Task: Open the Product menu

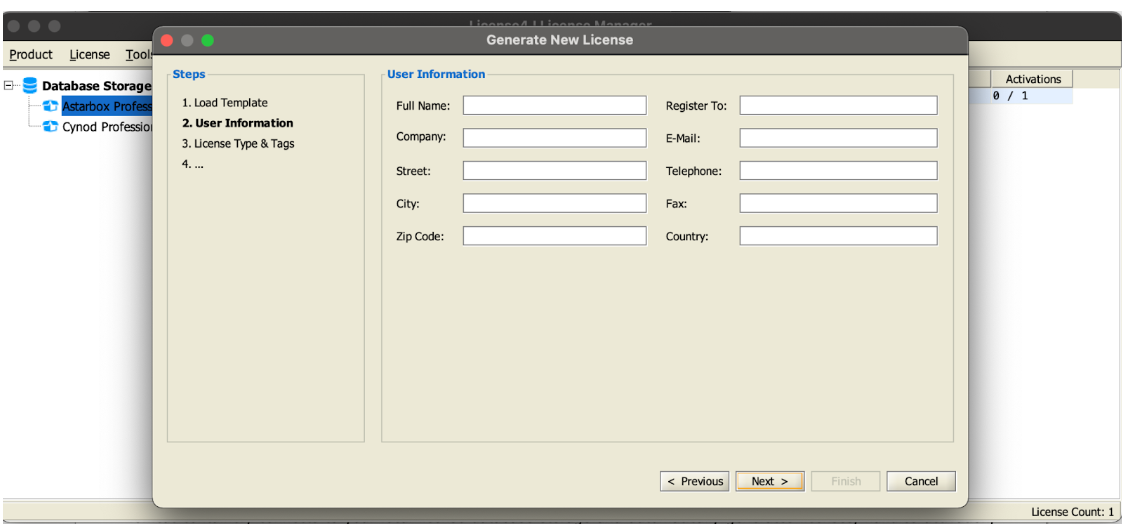Action: coord(31,54)
